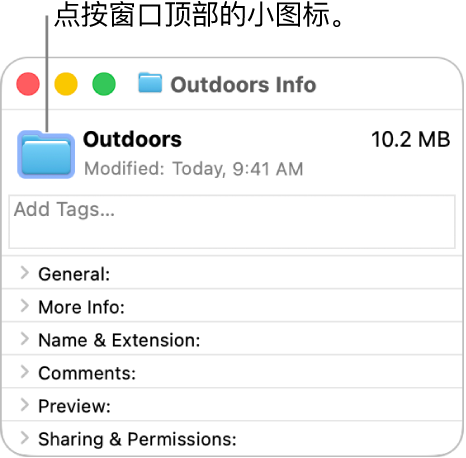Screen dimensions: 466x458
Task: Expand the More Info chevron
Action: 24,306
